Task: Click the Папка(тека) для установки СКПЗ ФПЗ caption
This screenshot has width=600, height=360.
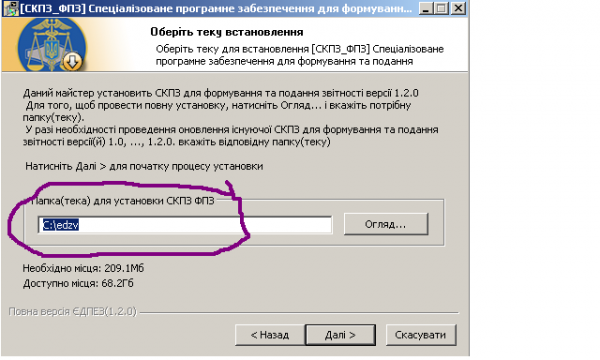Action: [x=123, y=200]
